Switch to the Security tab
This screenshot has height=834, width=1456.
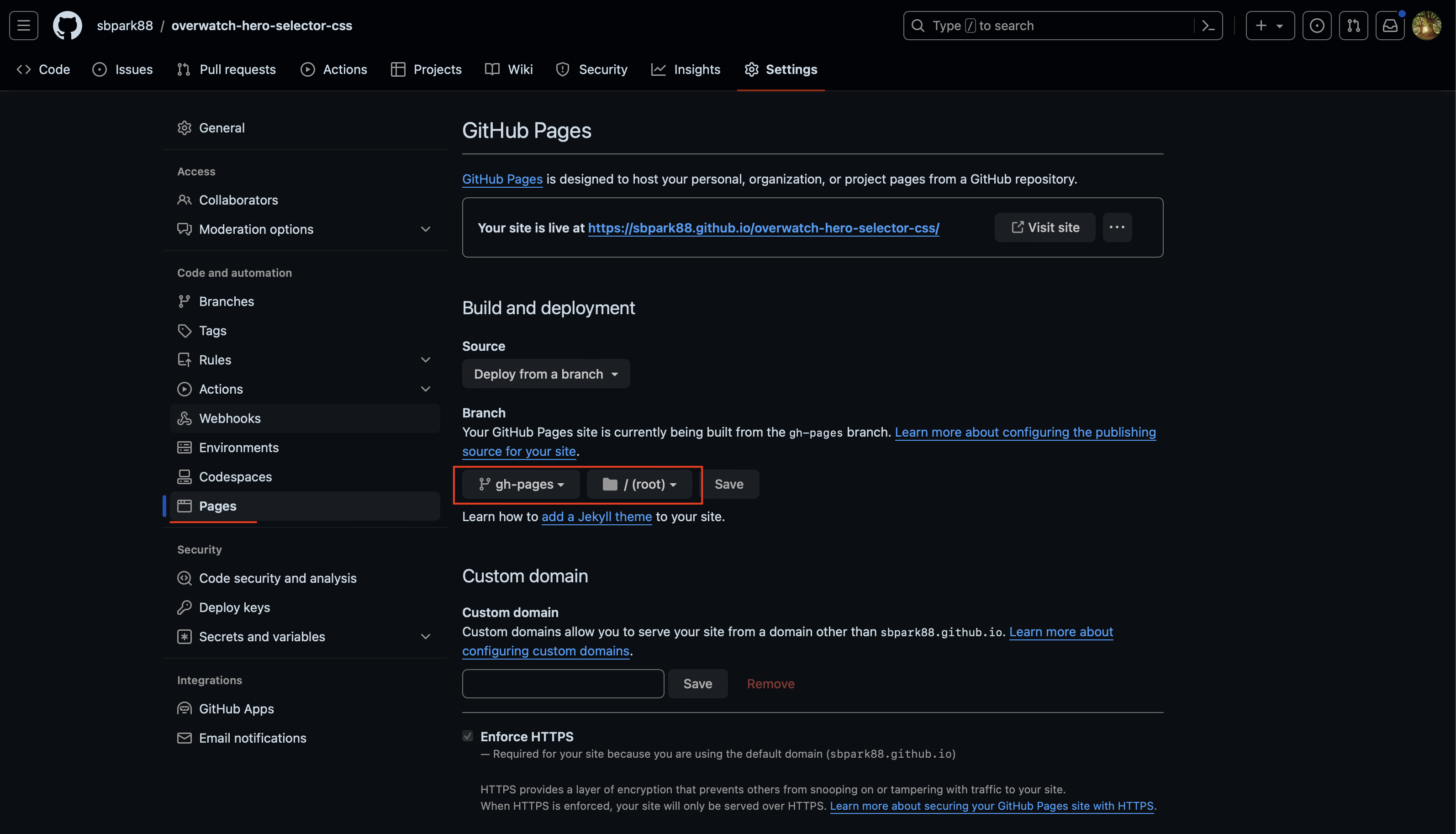592,69
